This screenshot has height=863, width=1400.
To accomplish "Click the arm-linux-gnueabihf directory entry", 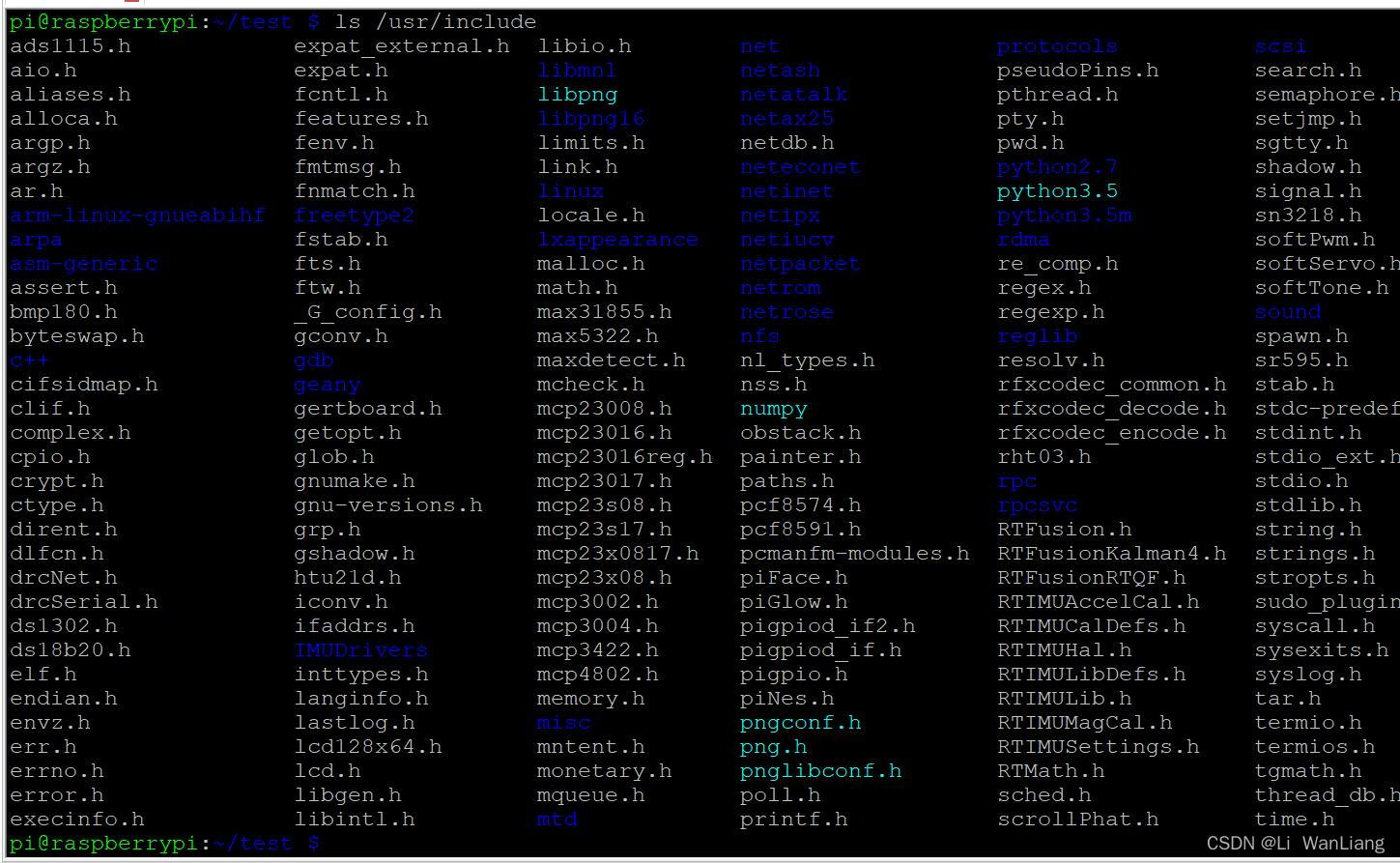I will click(135, 215).
